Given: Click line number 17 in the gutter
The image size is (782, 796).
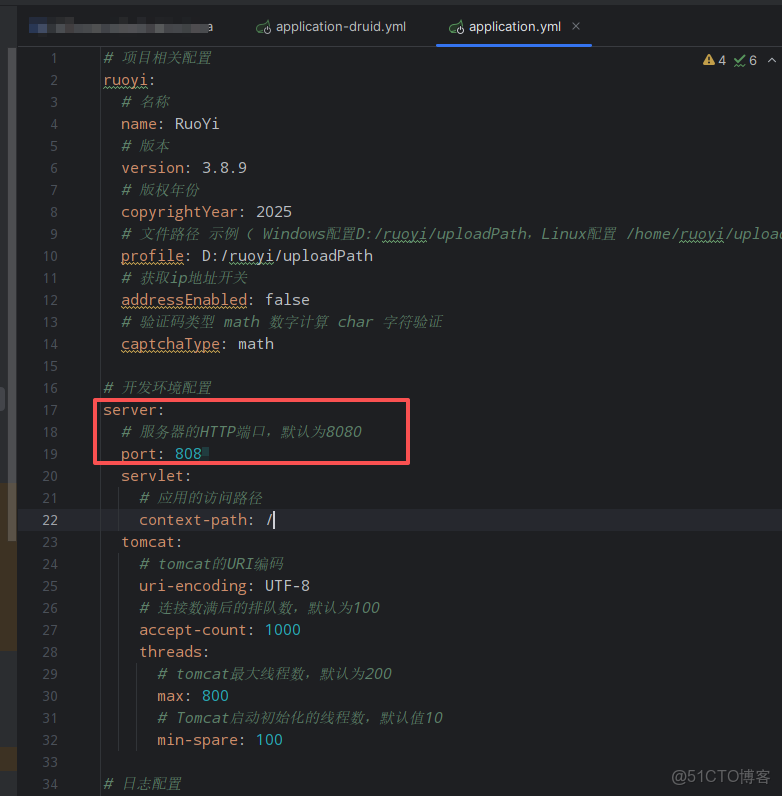Looking at the screenshot, I should 50,410.
